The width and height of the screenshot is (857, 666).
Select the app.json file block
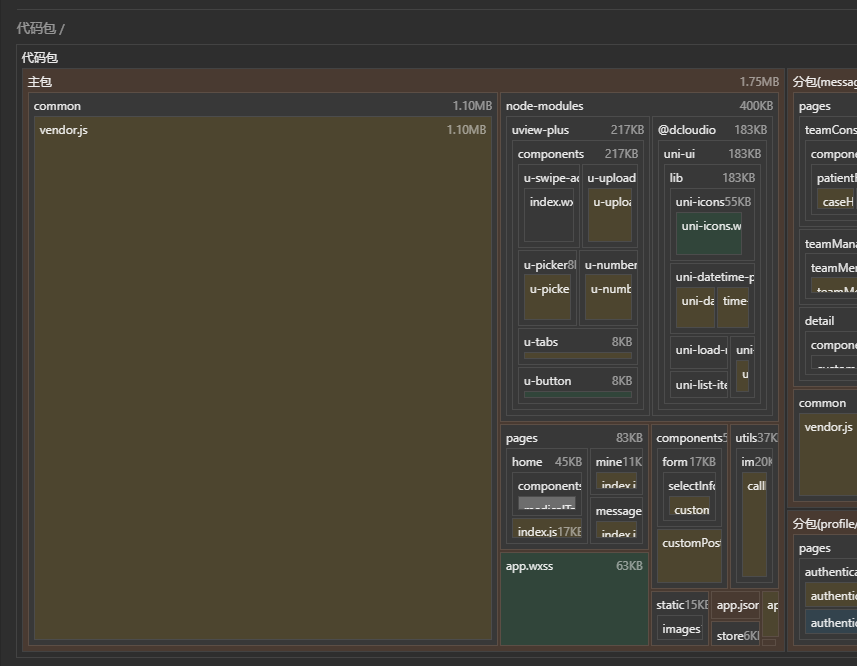point(737,605)
